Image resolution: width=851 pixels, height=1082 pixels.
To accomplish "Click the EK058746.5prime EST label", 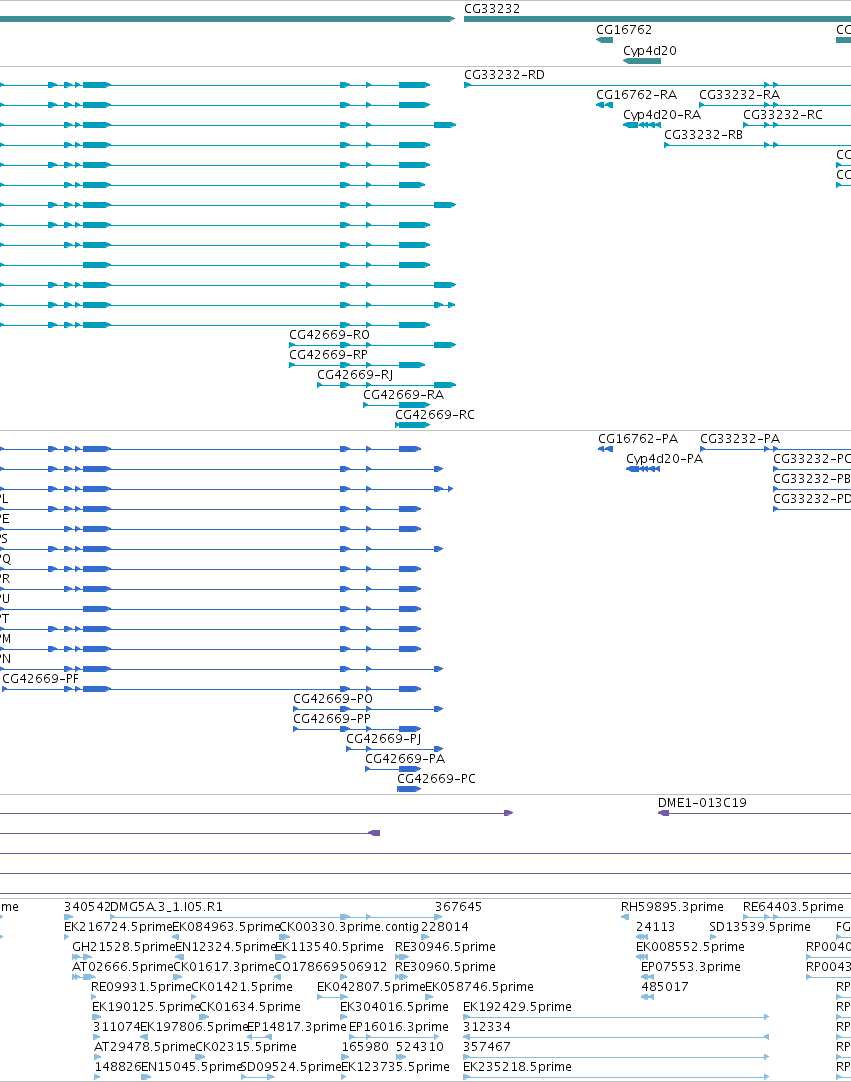I will pos(479,987).
